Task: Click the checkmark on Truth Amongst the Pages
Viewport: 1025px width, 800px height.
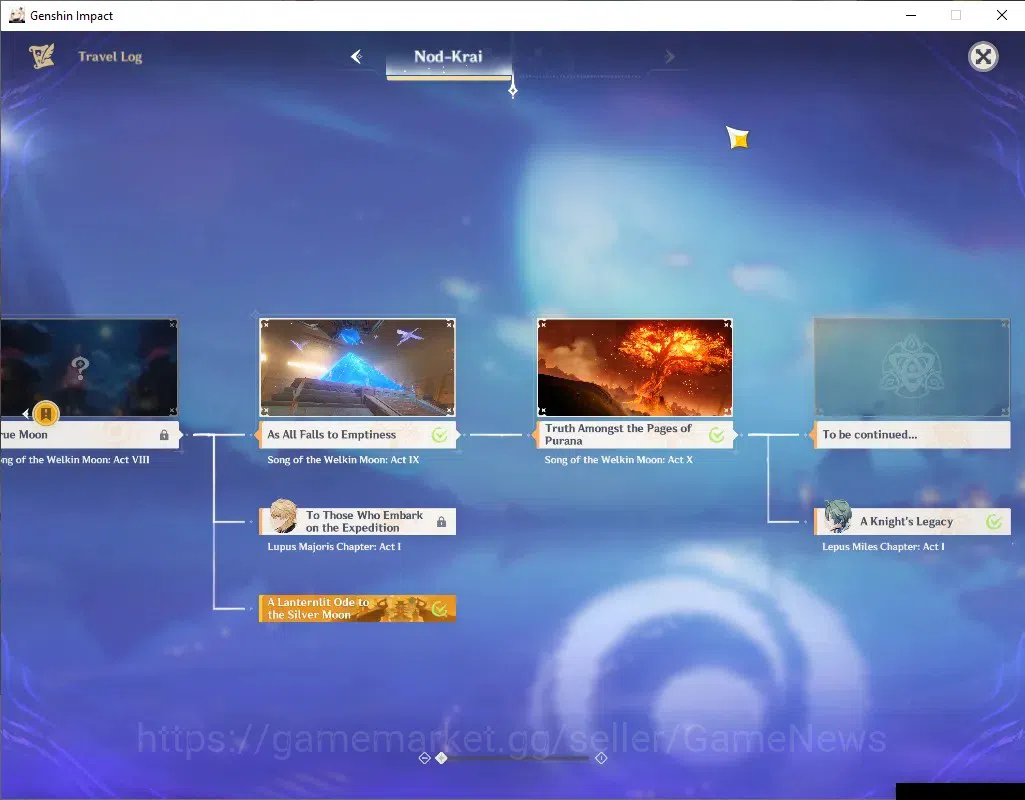Action: 717,435
